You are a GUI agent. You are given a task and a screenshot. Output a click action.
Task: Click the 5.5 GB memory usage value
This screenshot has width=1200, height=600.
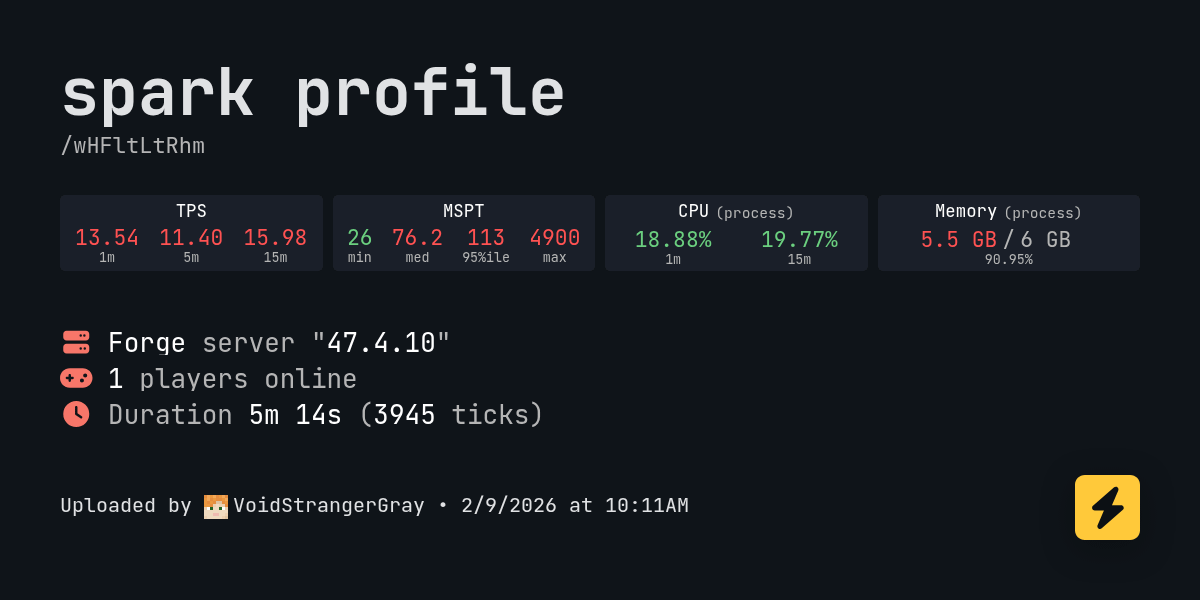click(x=958, y=240)
